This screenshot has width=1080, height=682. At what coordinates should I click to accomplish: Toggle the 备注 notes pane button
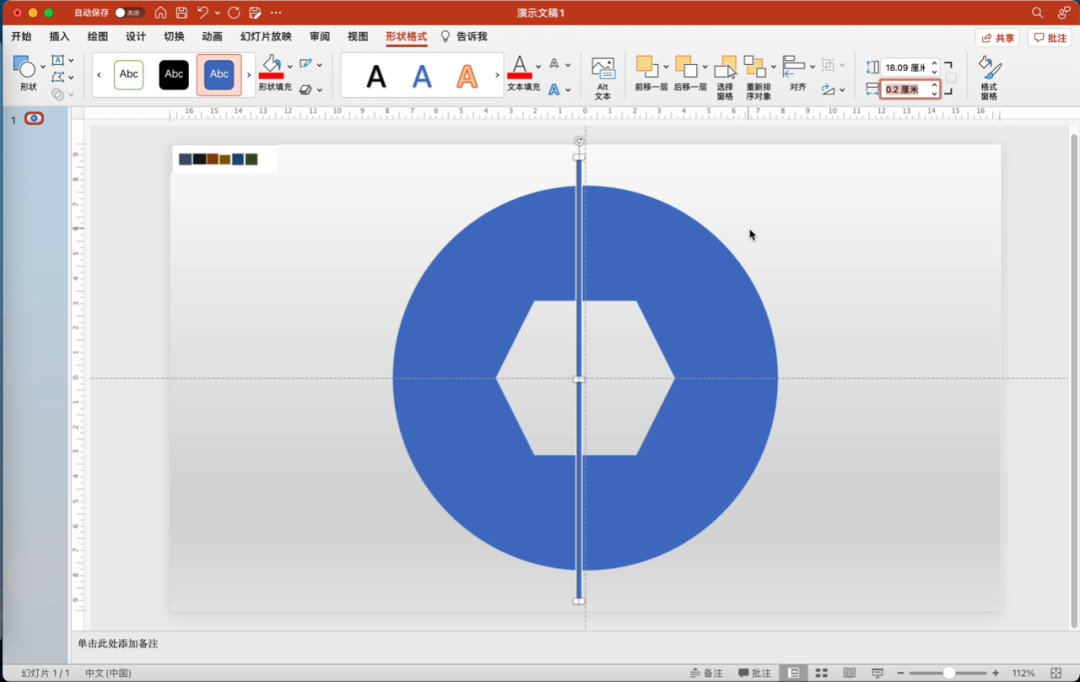pos(706,673)
